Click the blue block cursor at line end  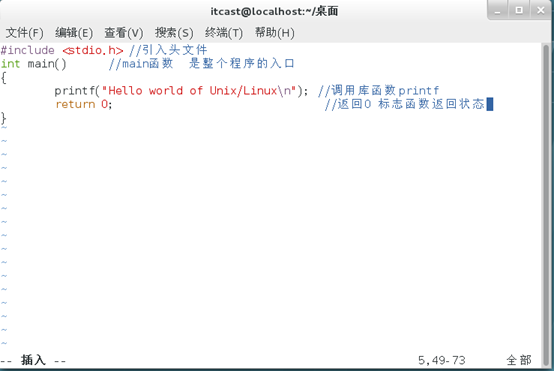click(490, 104)
